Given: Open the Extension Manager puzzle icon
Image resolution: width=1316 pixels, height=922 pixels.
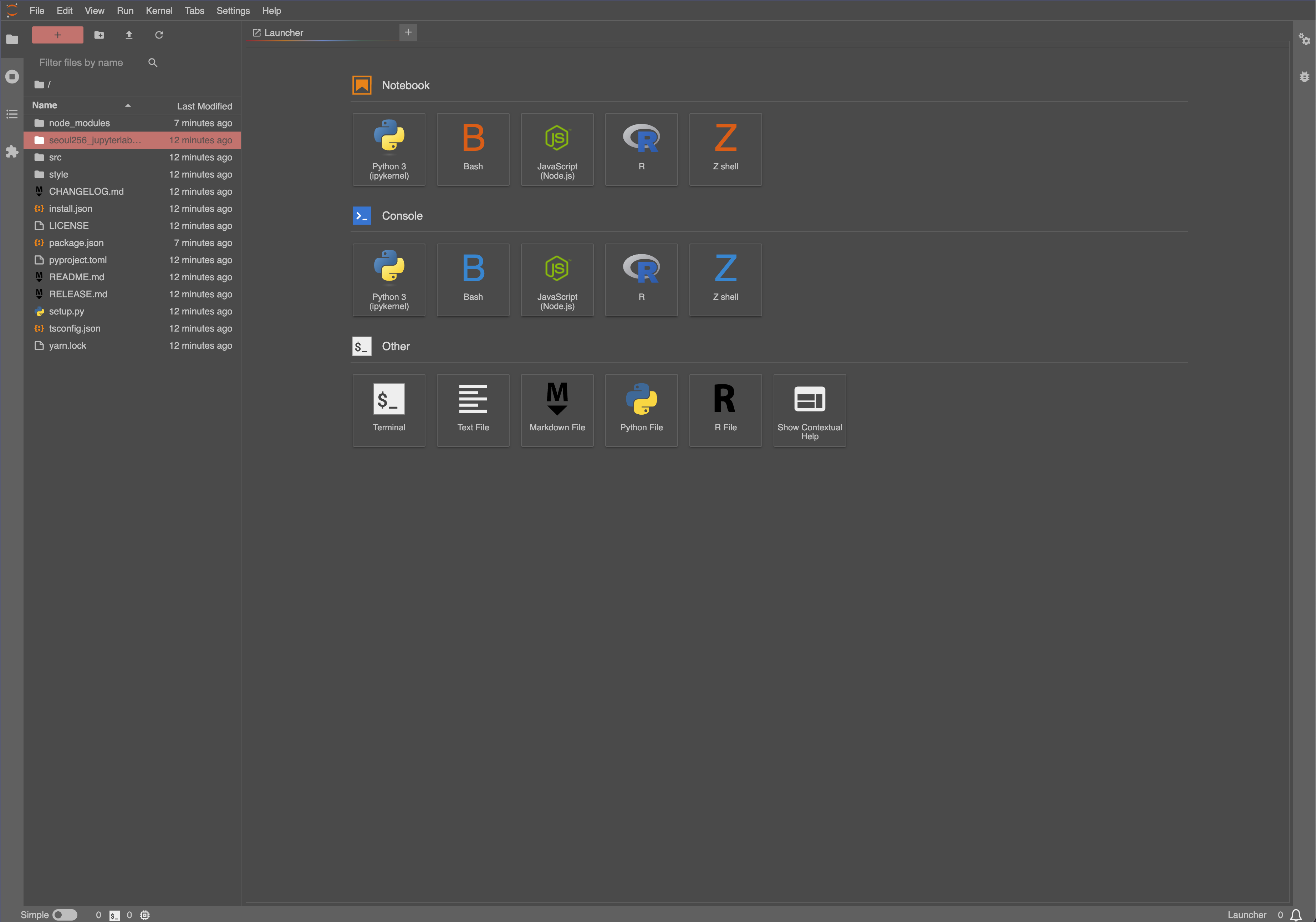Looking at the screenshot, I should click(12, 151).
